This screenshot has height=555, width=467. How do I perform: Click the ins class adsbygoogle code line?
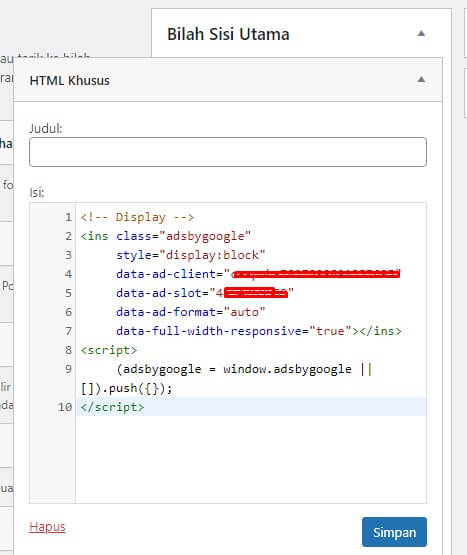166,236
